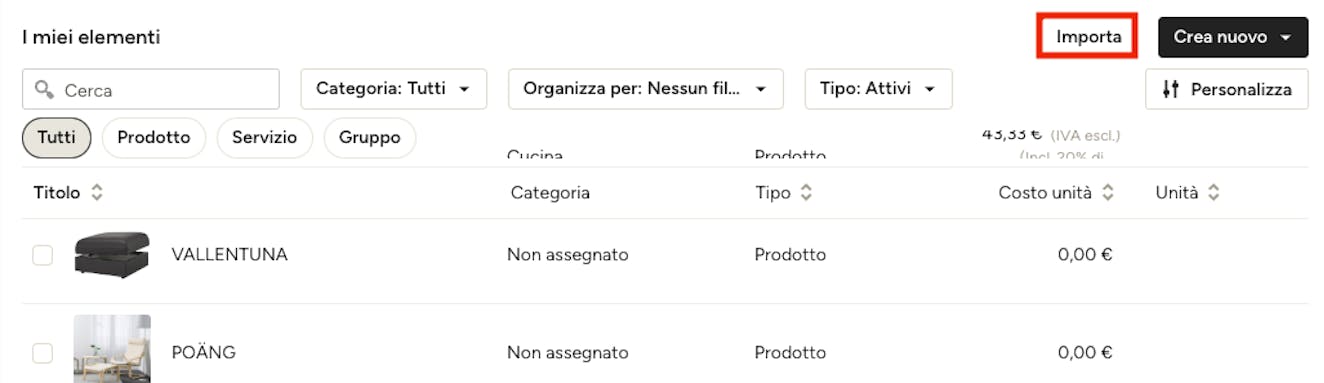Open the Categoria: Tutti dropdown
Viewport: 1324px width, 383px height.
pyautogui.click(x=394, y=89)
